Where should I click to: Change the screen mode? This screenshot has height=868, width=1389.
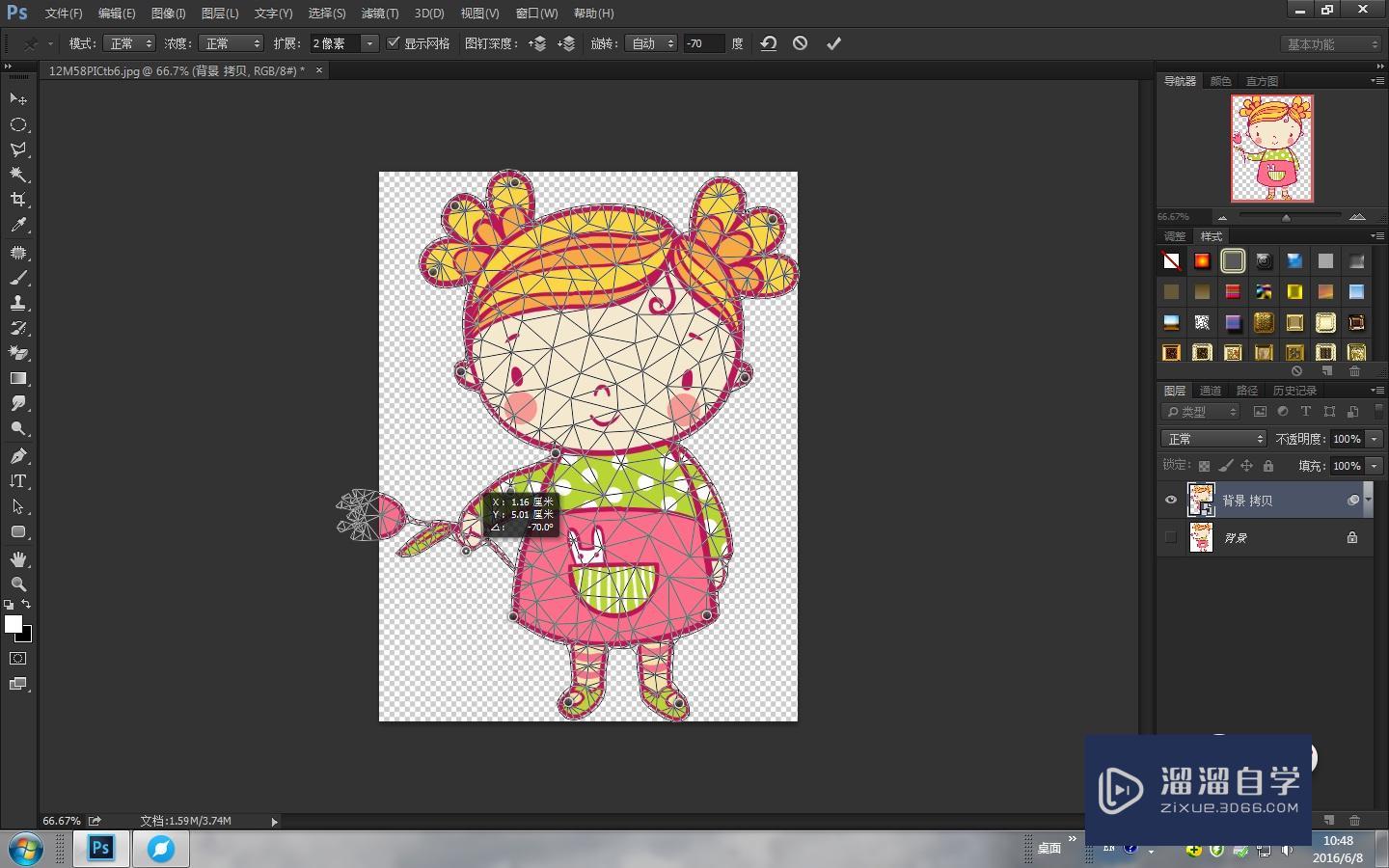(18, 684)
